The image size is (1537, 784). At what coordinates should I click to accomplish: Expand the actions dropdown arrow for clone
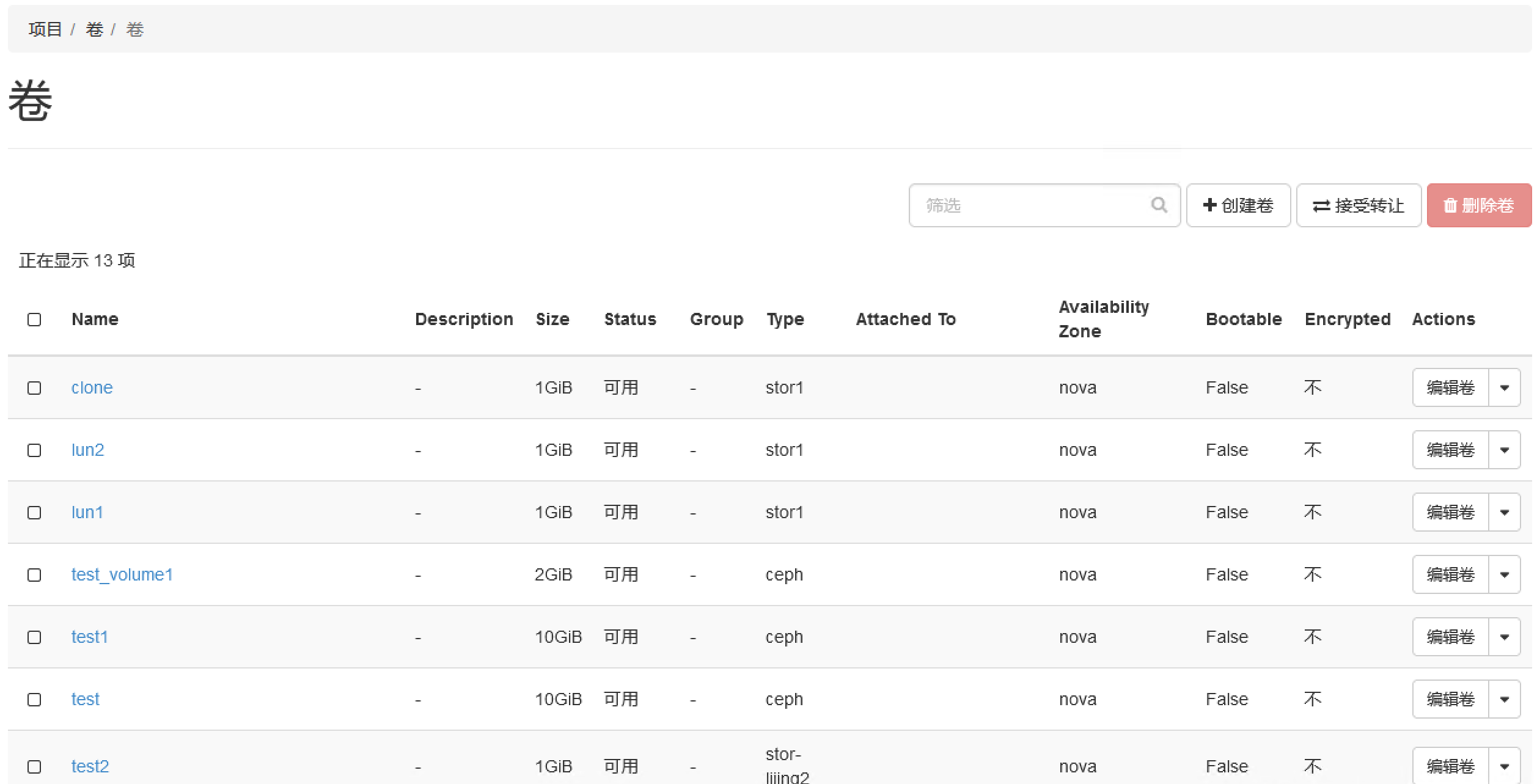coord(1504,387)
